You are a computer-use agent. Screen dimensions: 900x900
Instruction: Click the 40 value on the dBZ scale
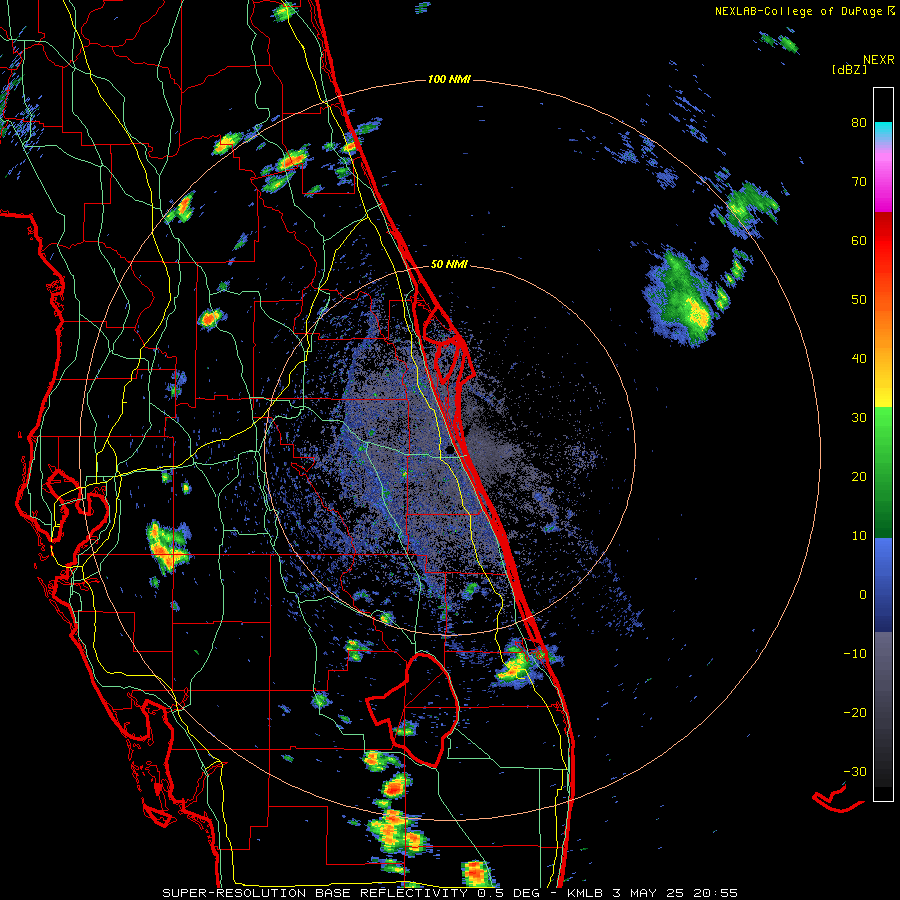859,359
